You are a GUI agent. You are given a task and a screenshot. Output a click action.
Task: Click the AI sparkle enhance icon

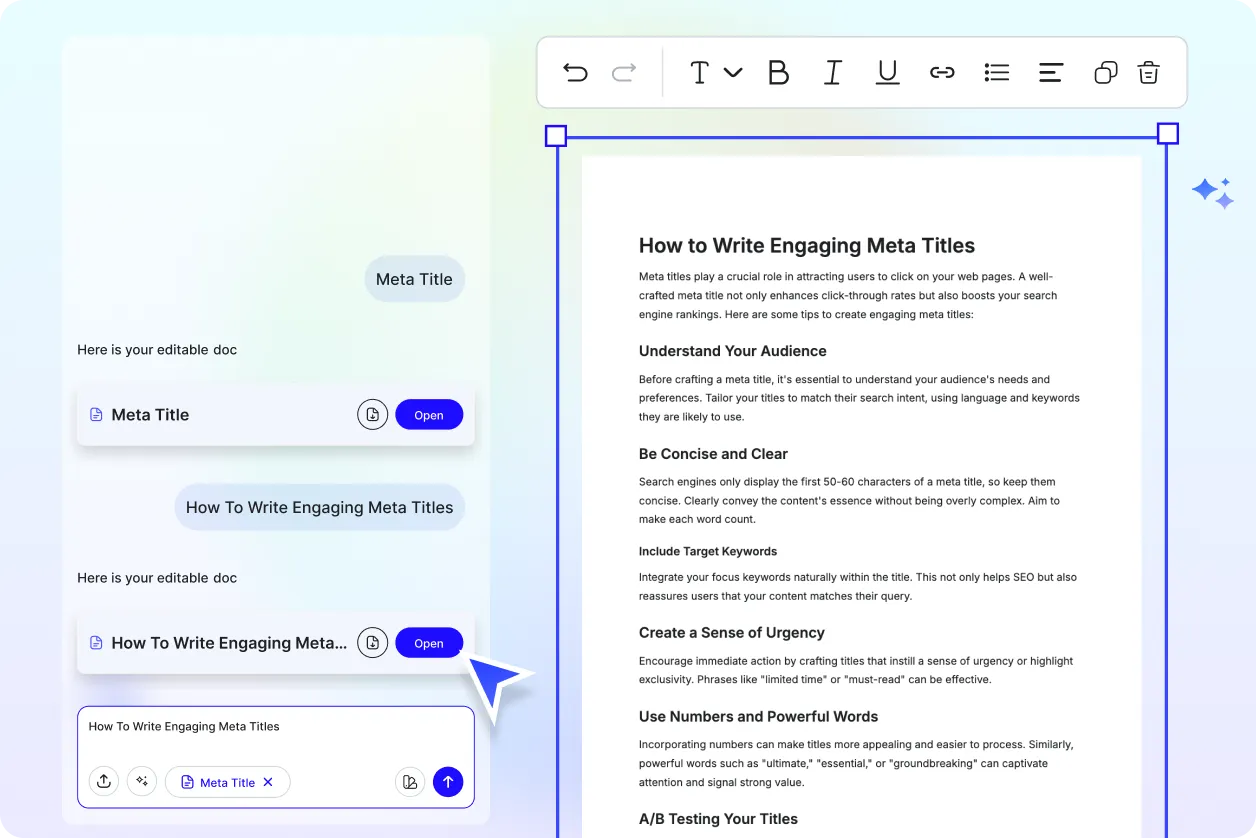[142, 782]
